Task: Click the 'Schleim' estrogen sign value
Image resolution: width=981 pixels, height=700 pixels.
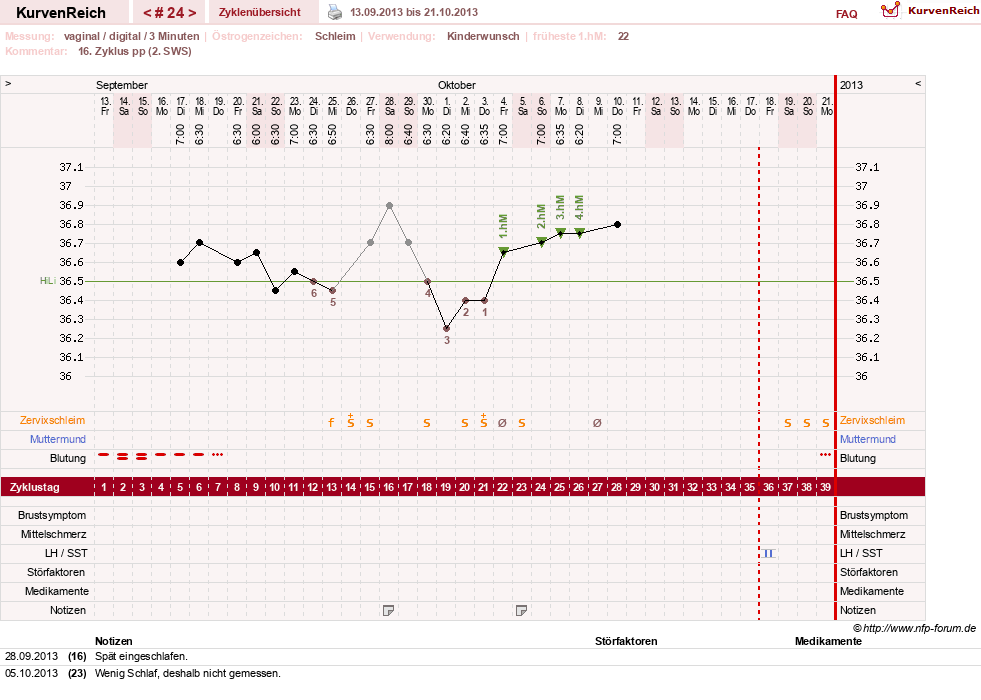Action: pos(335,36)
